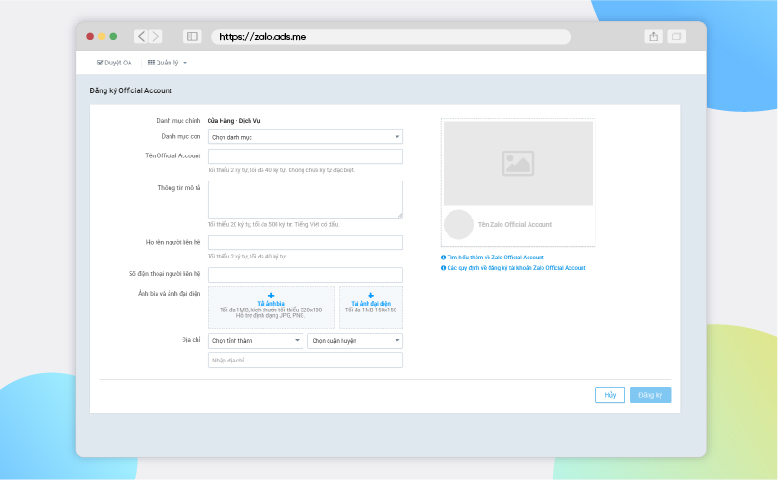
Task: Click the Tên Zalo Official Account preview text
Action: click(x=515, y=224)
